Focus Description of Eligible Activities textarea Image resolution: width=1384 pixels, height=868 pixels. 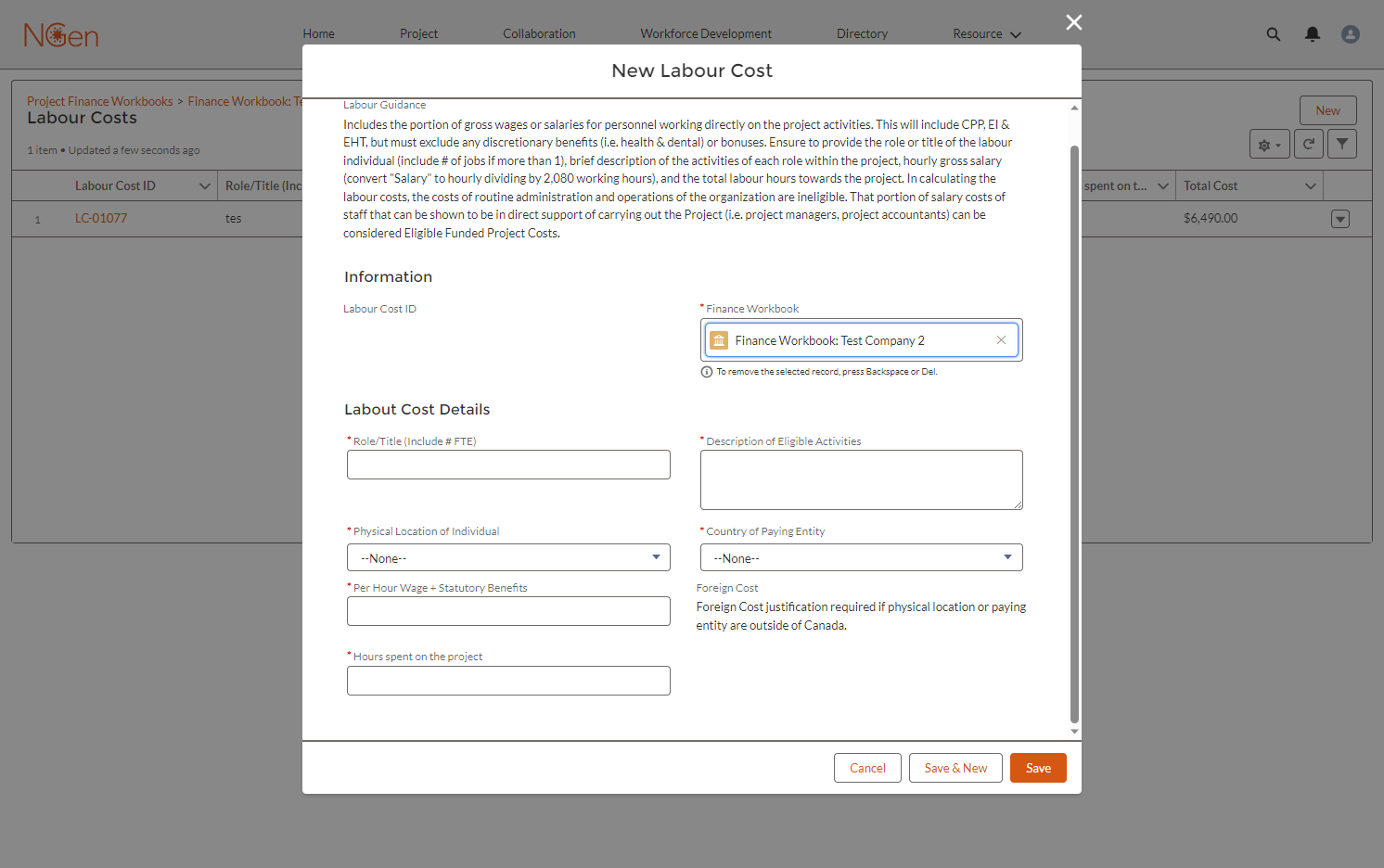(x=862, y=479)
